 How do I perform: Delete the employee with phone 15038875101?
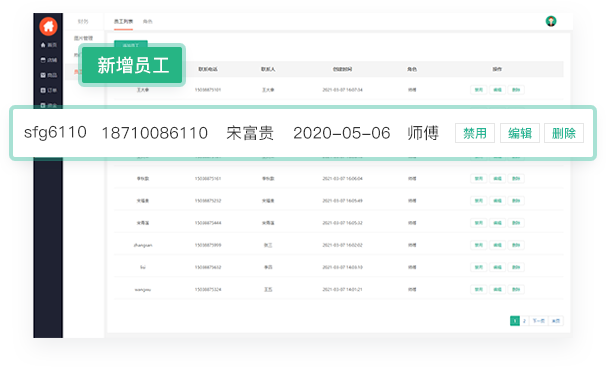coord(516,90)
